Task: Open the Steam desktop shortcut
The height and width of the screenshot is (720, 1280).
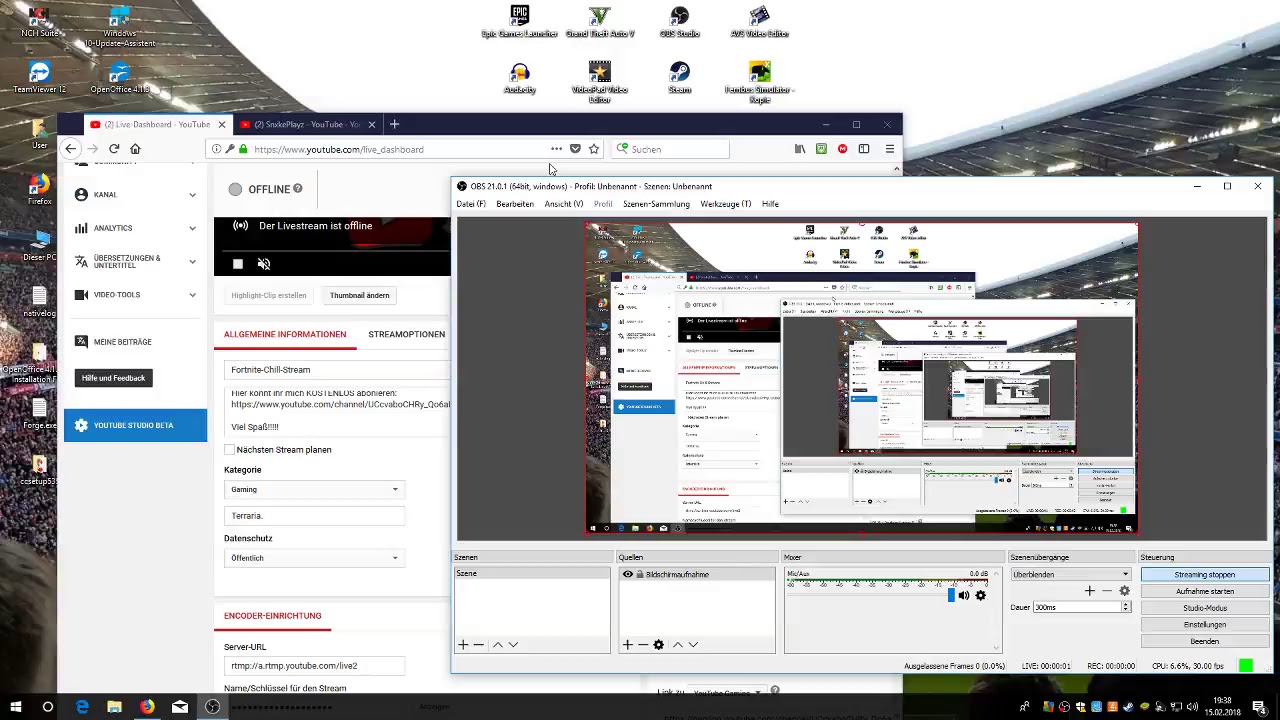Action: (679, 78)
